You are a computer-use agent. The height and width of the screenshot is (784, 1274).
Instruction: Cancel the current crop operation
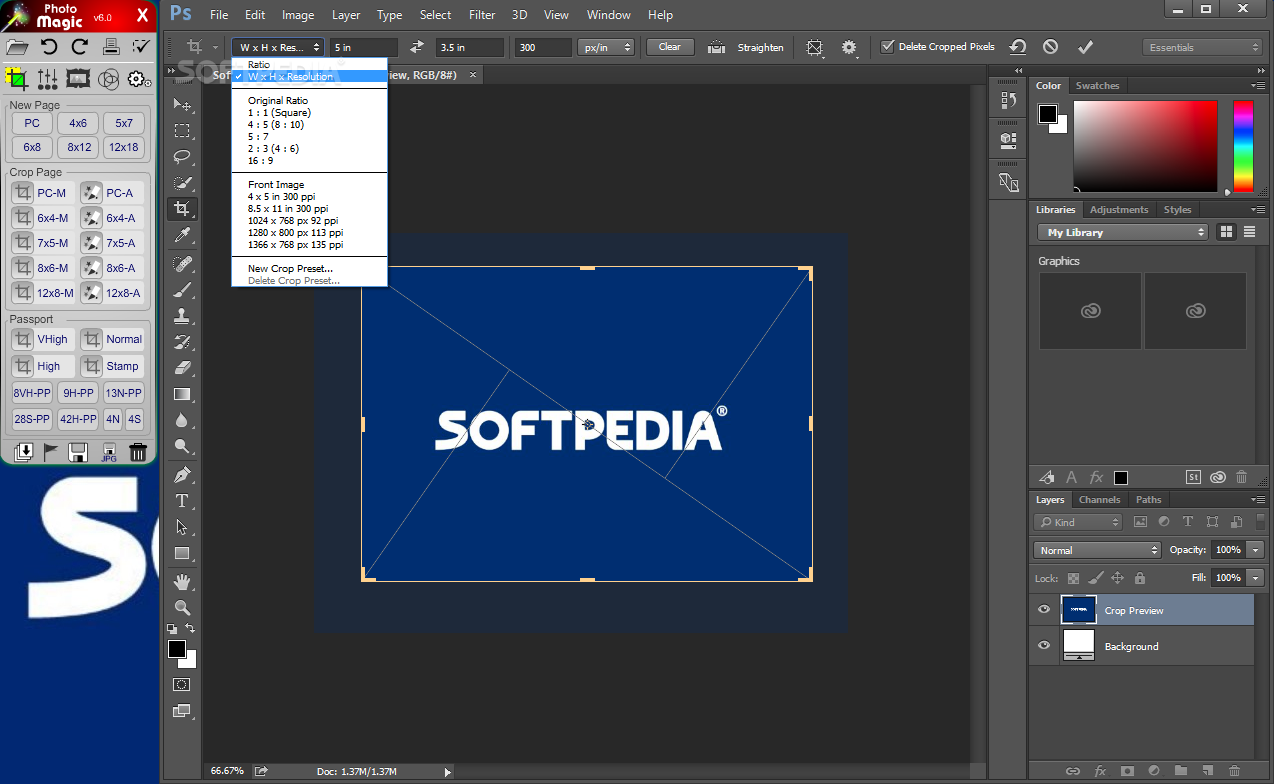pos(1050,47)
